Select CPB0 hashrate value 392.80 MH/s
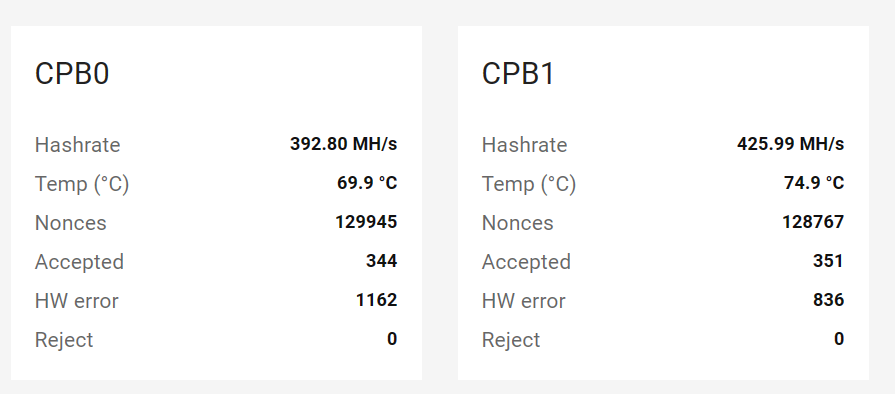895x394 pixels. pos(344,144)
